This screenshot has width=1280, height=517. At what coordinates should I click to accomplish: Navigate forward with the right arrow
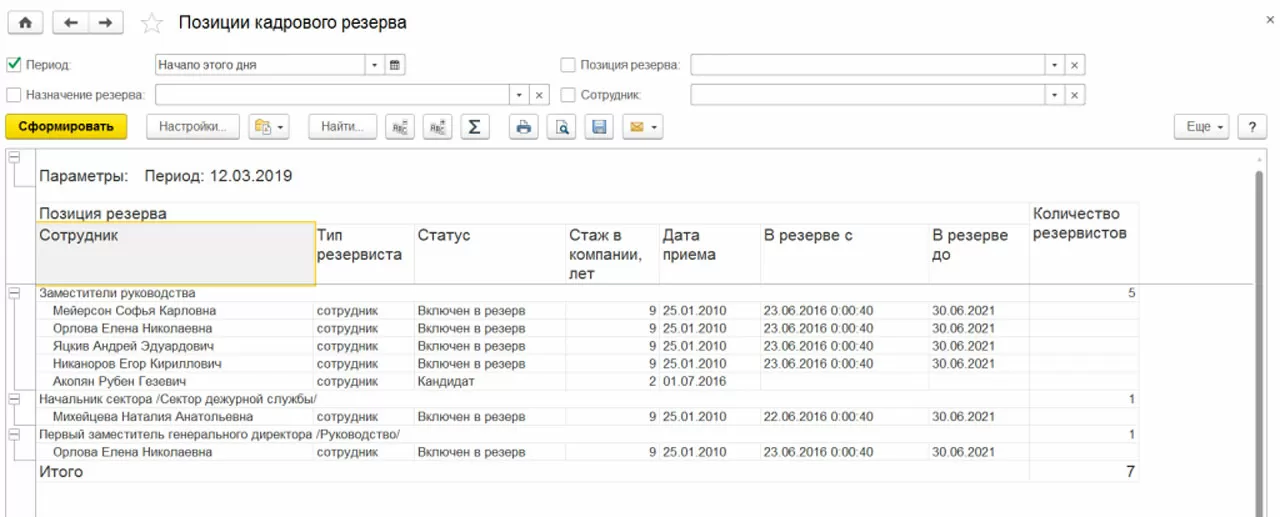click(x=106, y=23)
